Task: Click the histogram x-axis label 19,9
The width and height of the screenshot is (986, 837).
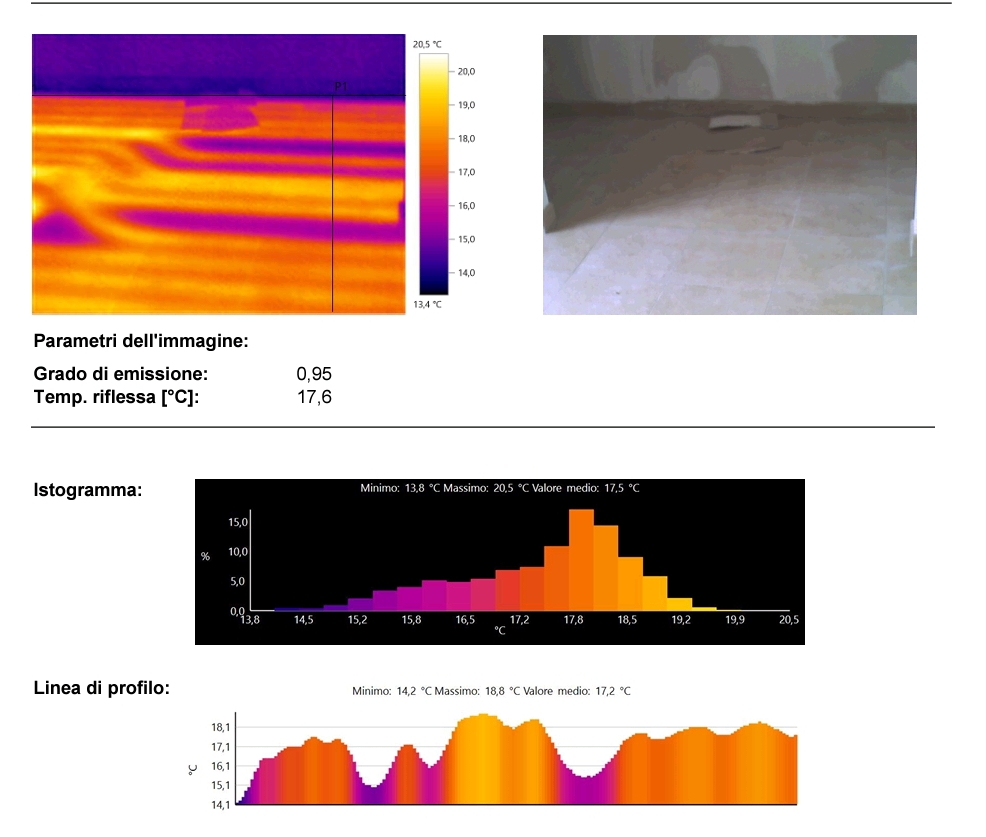Action: pos(735,620)
